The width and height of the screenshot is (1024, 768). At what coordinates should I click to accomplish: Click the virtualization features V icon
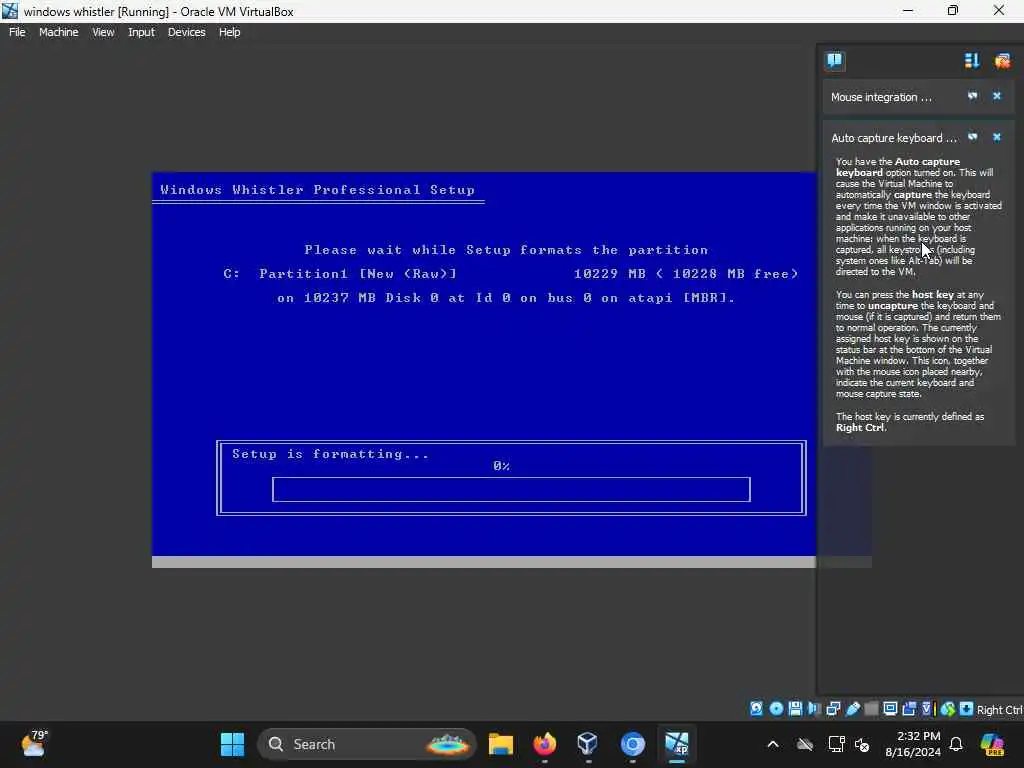[x=927, y=709]
